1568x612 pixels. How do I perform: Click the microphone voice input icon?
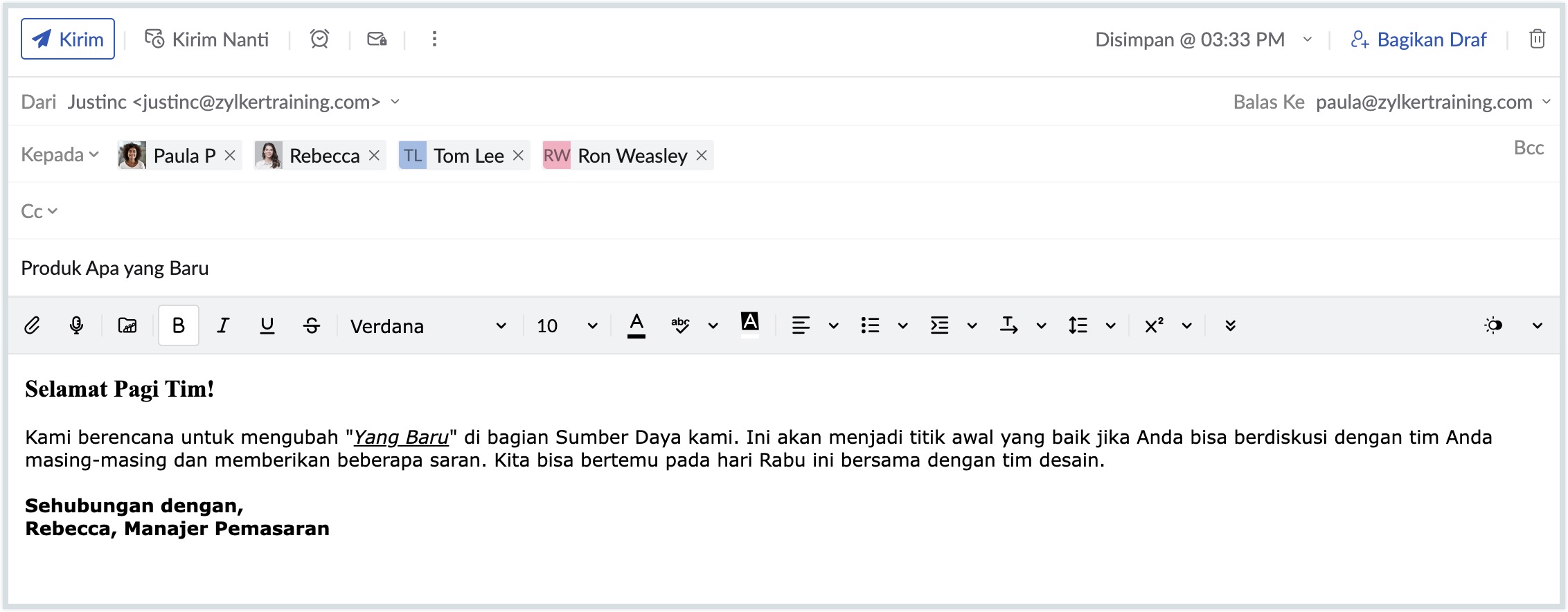[x=76, y=325]
